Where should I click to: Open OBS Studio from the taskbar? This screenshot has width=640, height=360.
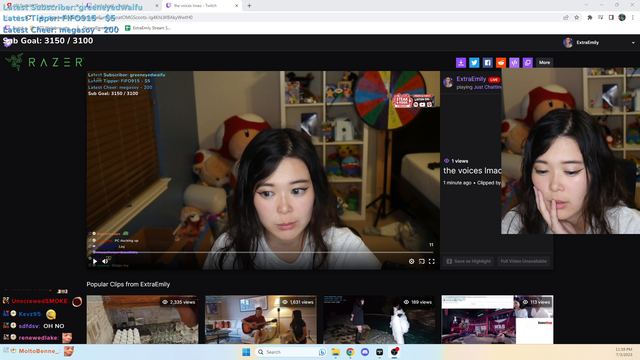tap(394, 352)
